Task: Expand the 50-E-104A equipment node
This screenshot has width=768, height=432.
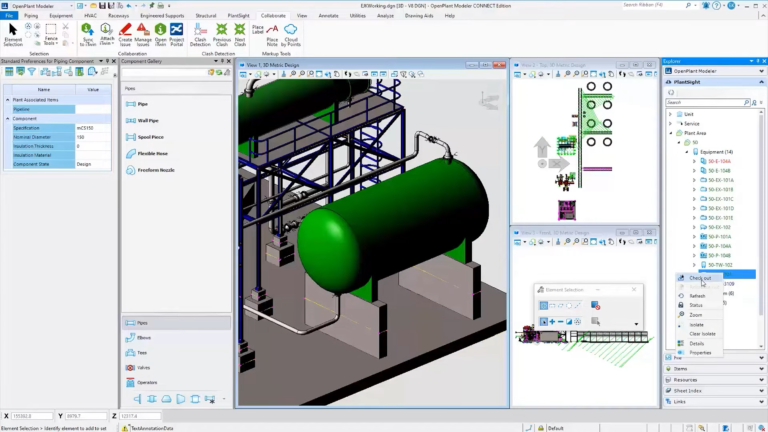Action: tap(694, 161)
